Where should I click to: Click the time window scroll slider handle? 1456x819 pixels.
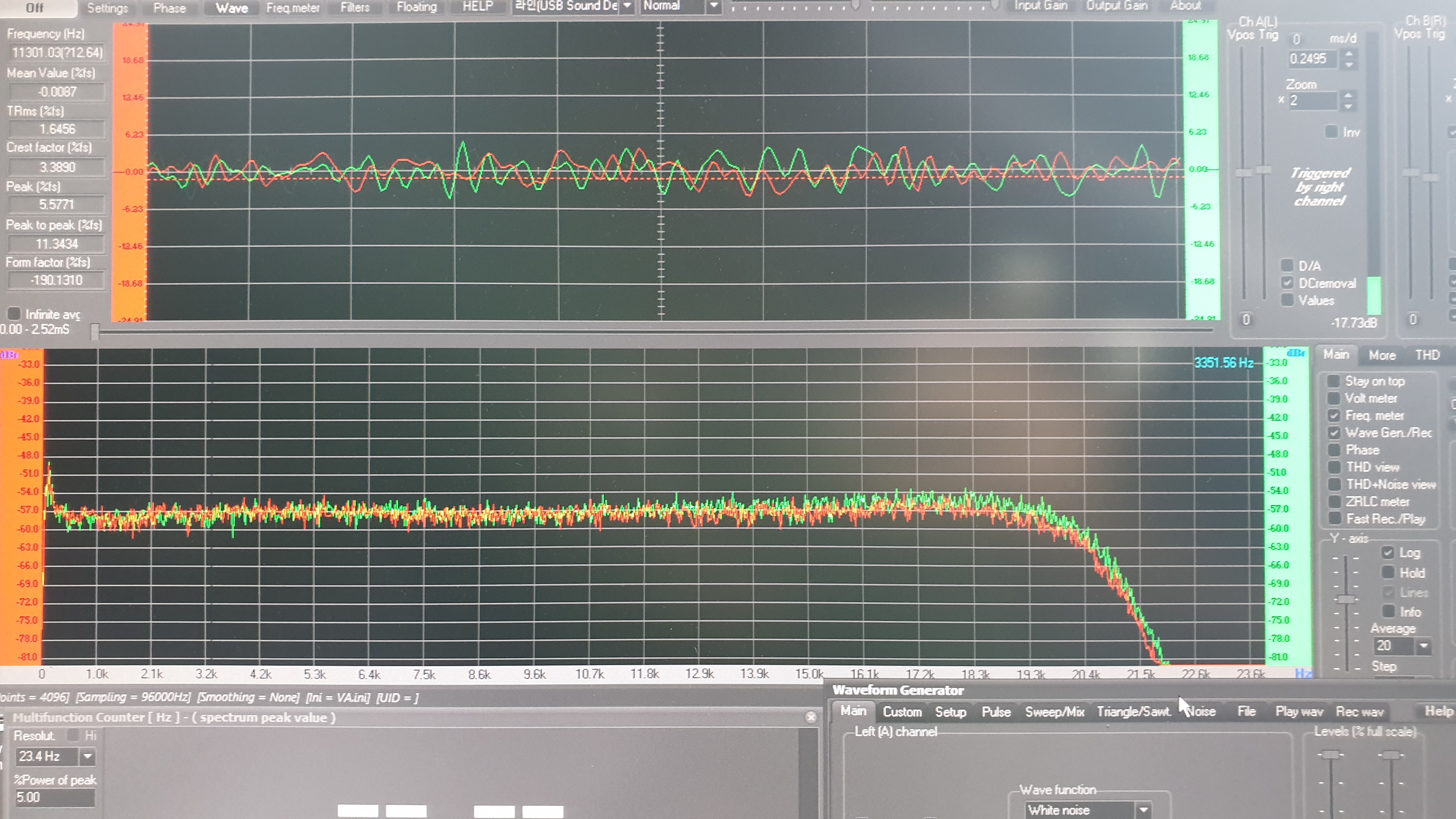pyautogui.click(x=95, y=332)
